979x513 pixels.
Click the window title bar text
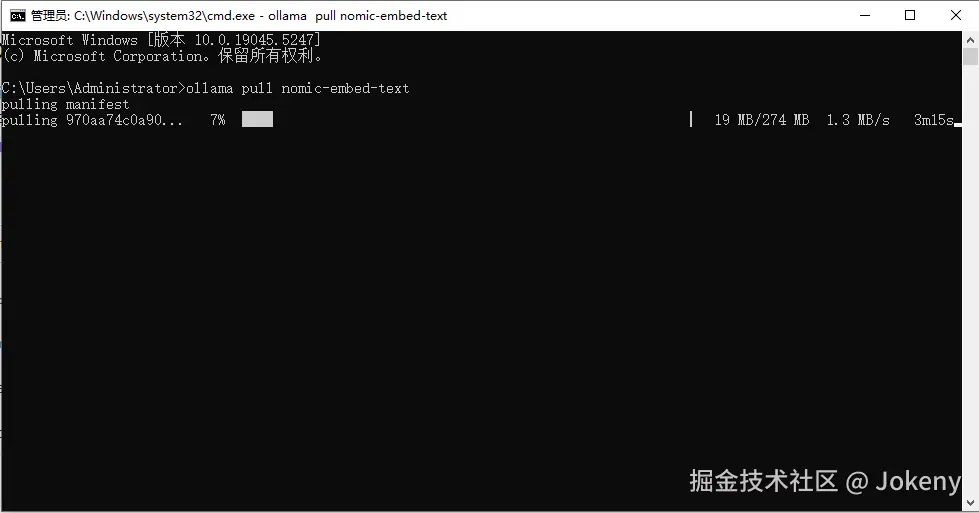point(239,16)
